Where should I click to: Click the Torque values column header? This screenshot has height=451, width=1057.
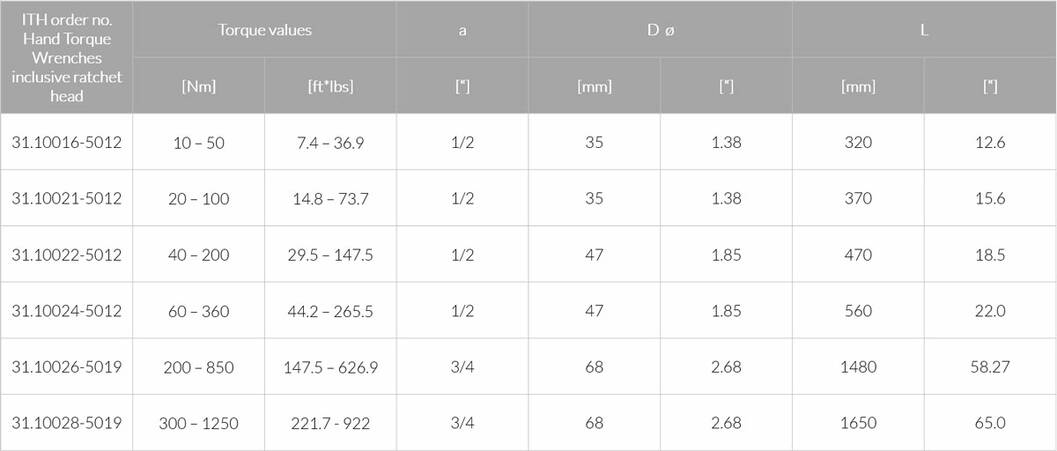tap(264, 30)
